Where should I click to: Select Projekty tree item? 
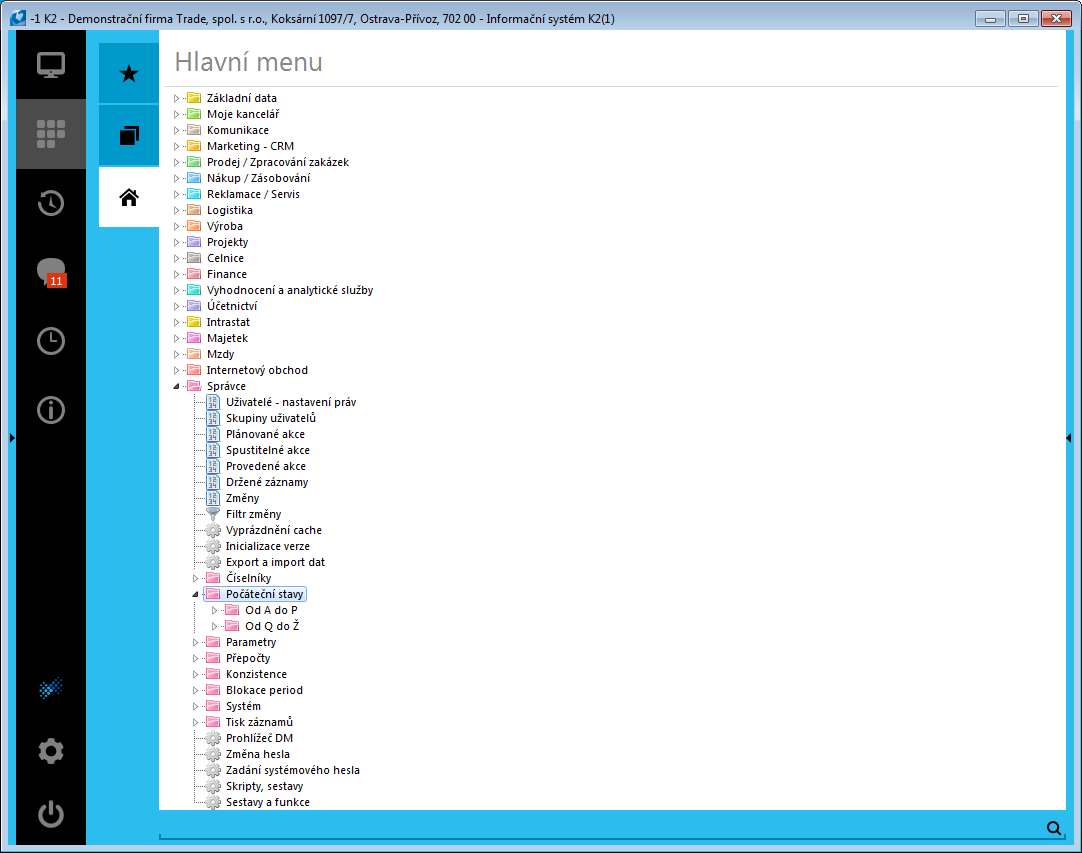(228, 242)
